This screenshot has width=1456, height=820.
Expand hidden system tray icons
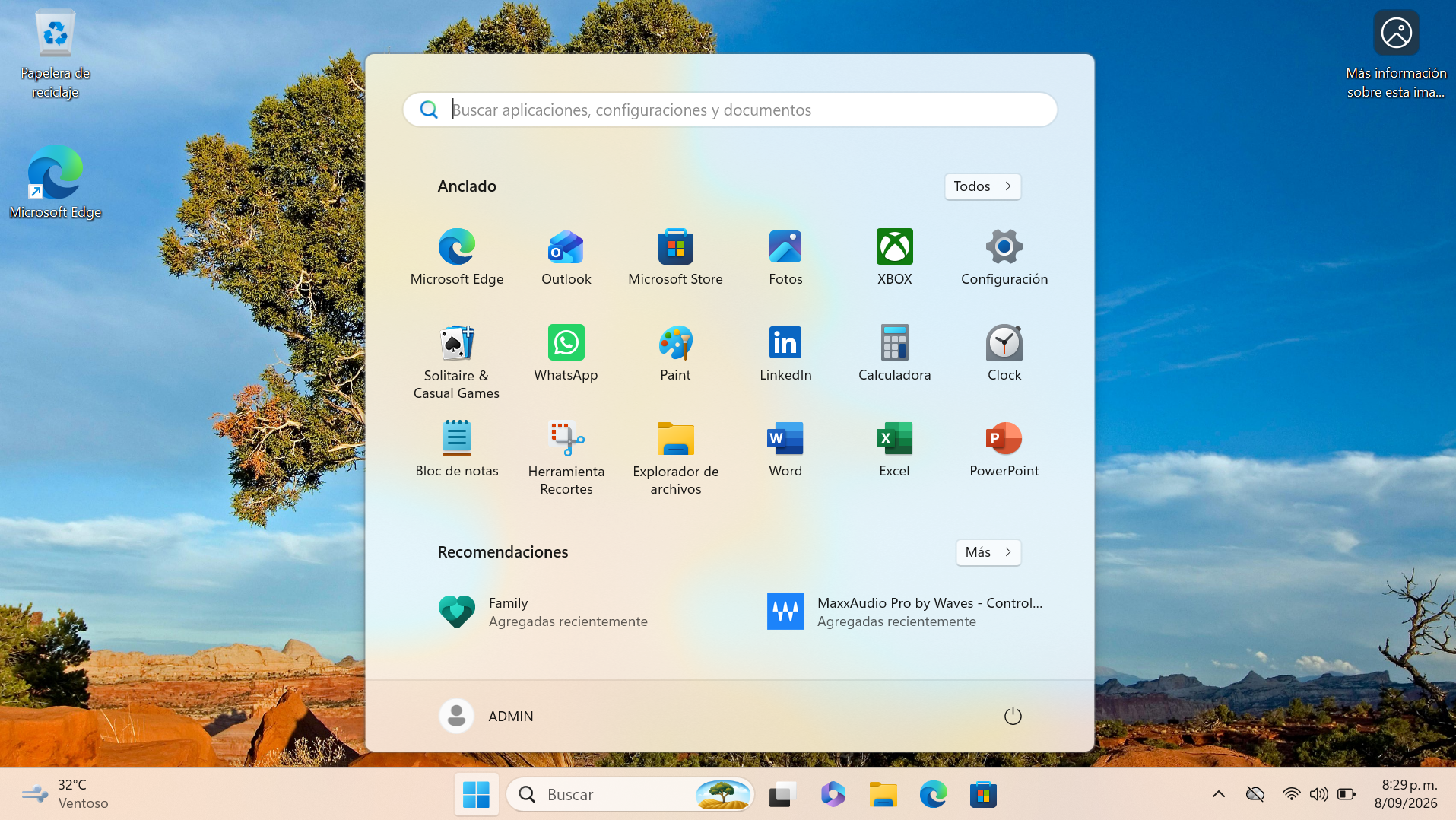pos(1218,794)
